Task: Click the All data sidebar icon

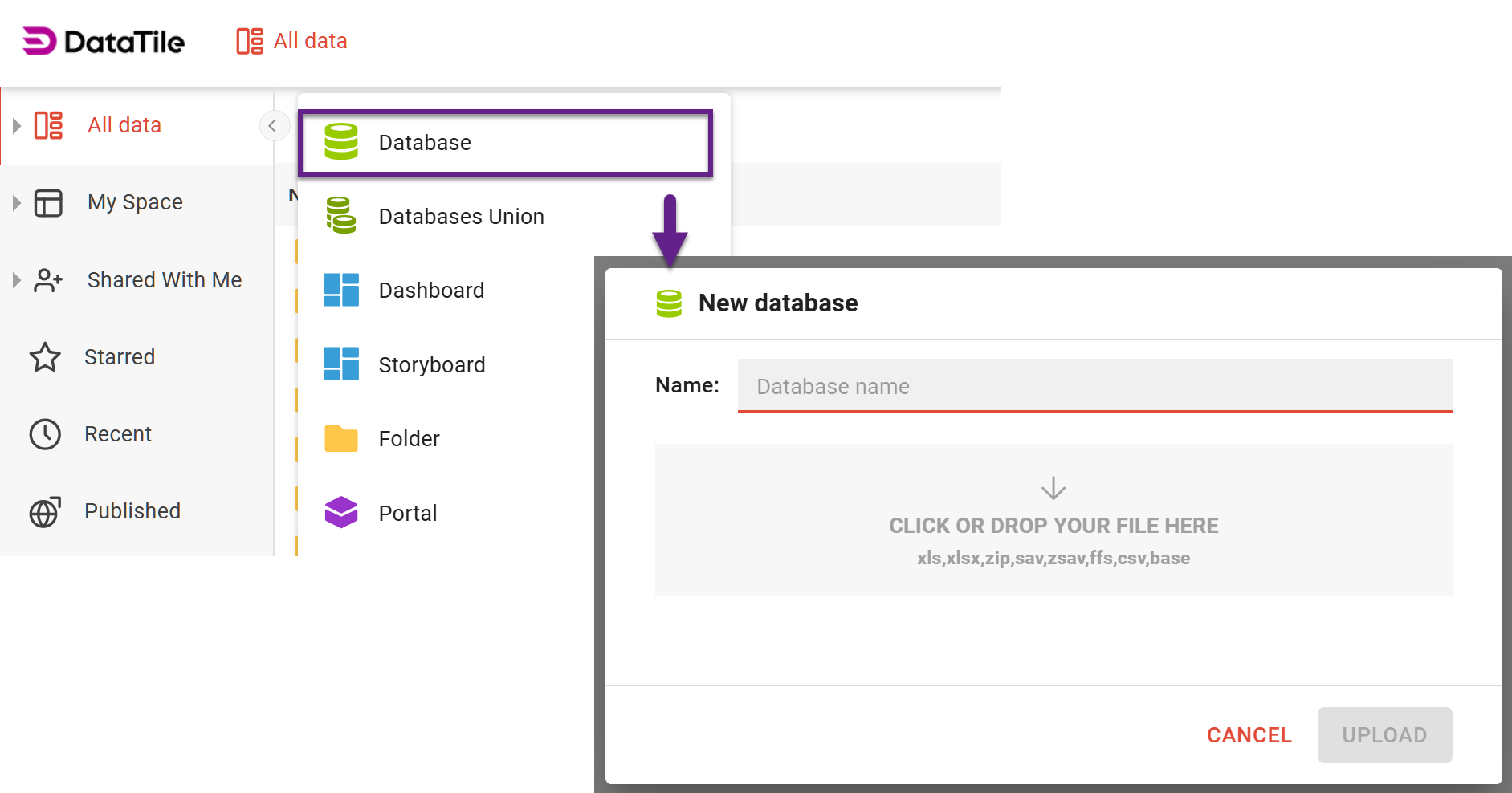Action: point(48,125)
